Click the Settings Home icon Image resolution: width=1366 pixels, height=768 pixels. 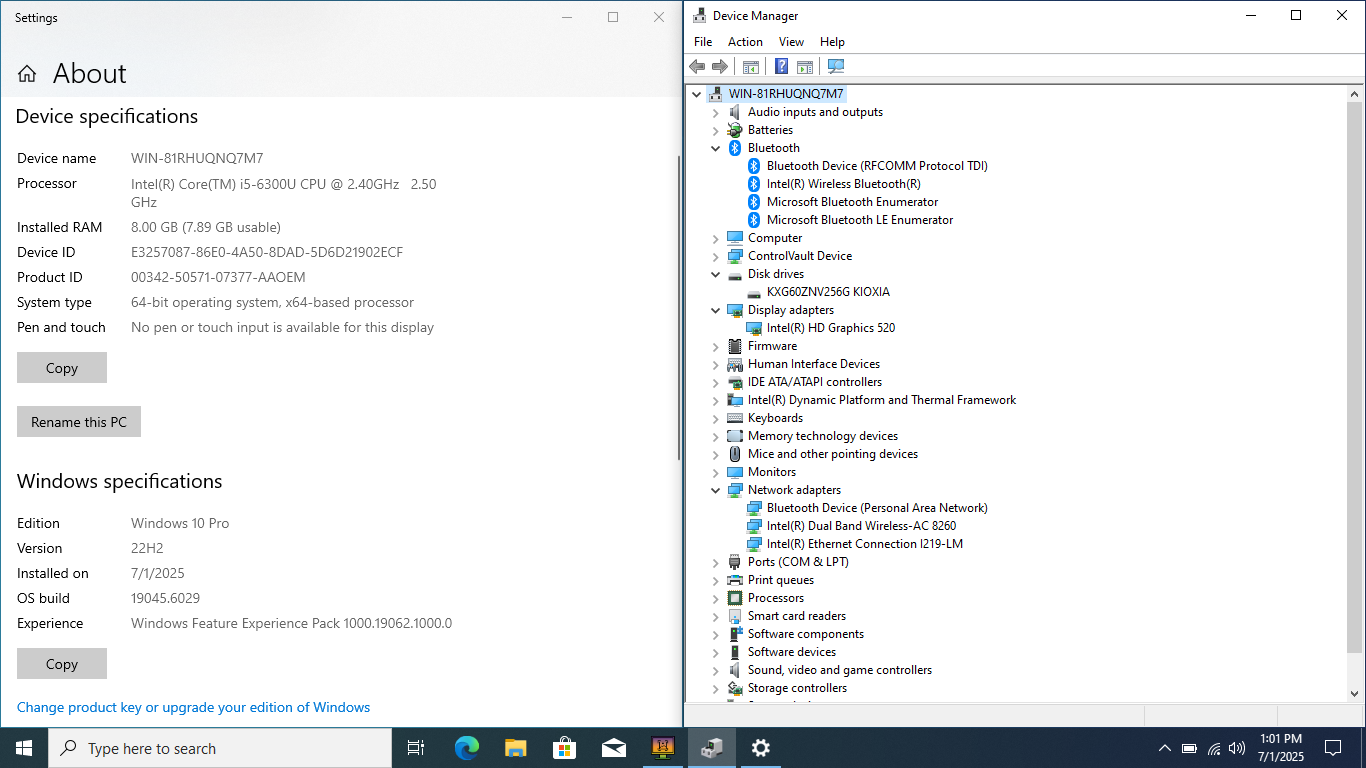[x=27, y=74]
